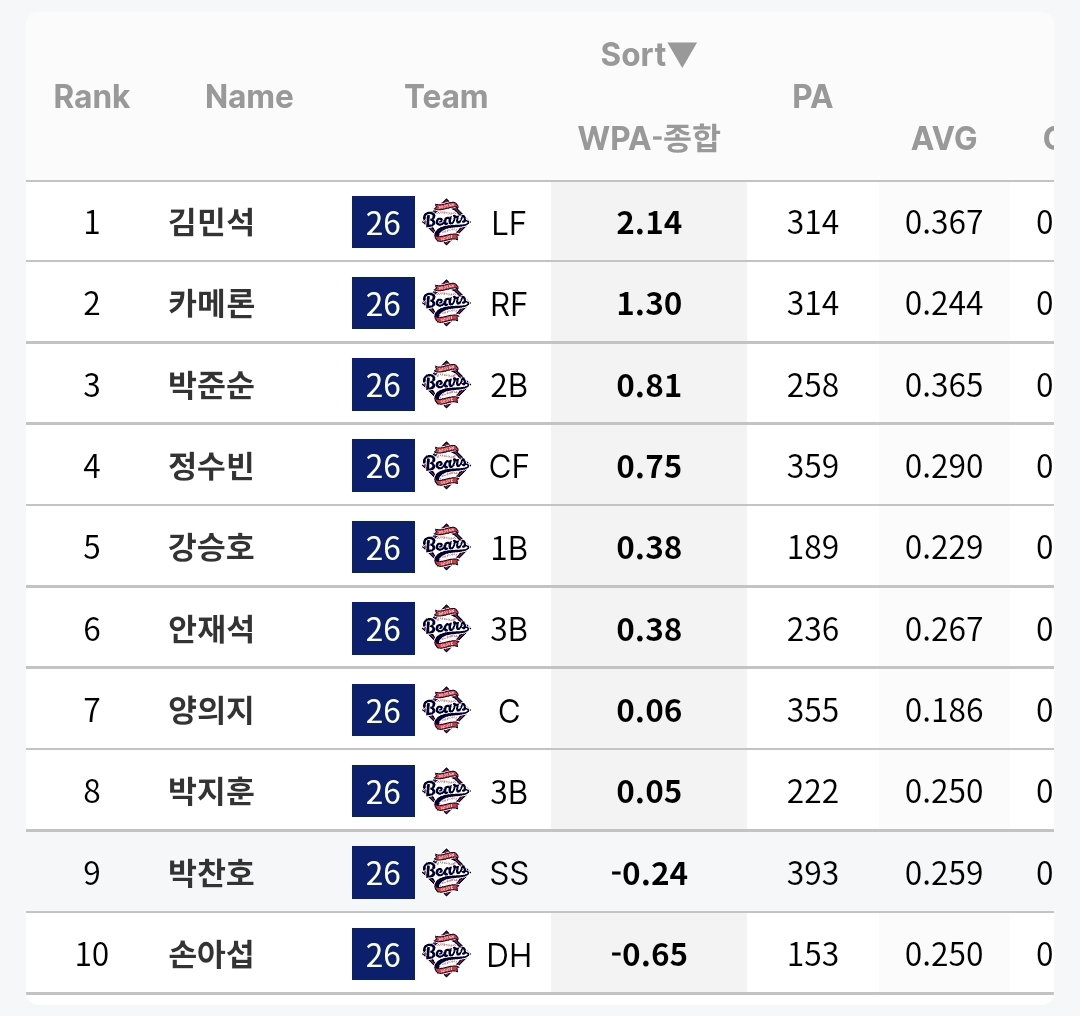Click the Bears logo in 양의지's row
Image resolution: width=1080 pixels, height=1016 pixels.
[446, 710]
